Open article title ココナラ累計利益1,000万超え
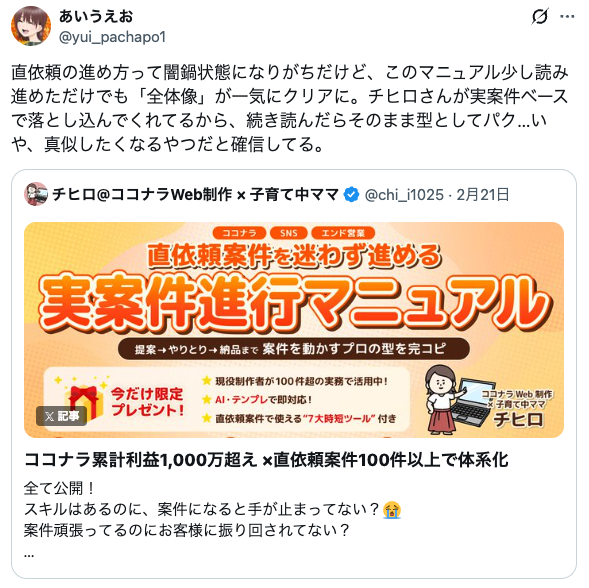This screenshot has width=589, height=588. (266, 460)
